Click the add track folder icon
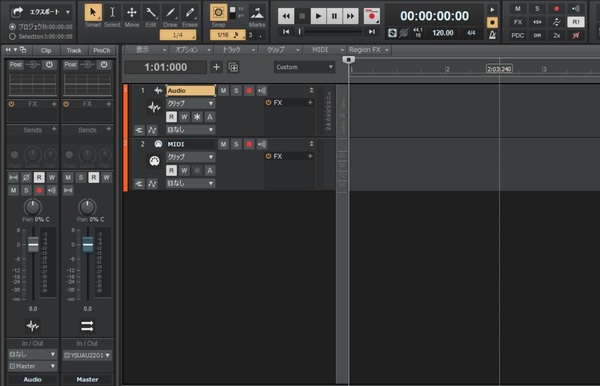The width and height of the screenshot is (600, 386). pos(233,67)
